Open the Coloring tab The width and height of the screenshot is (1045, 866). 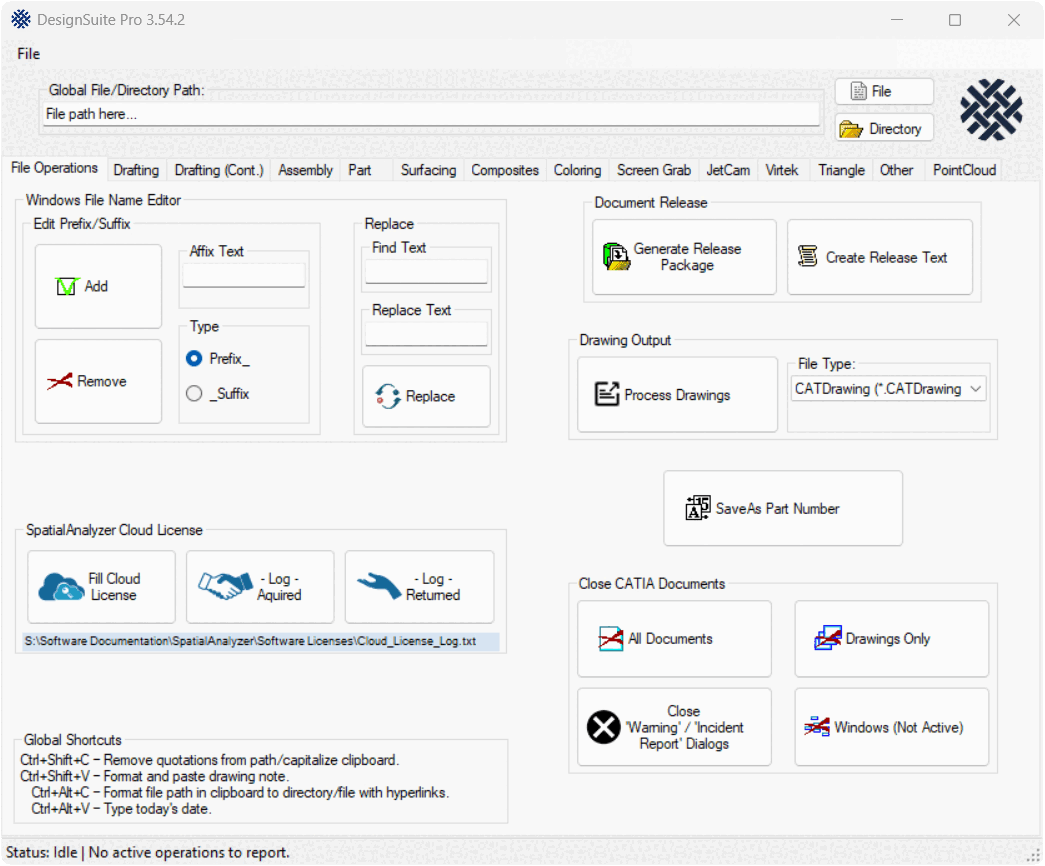577,170
